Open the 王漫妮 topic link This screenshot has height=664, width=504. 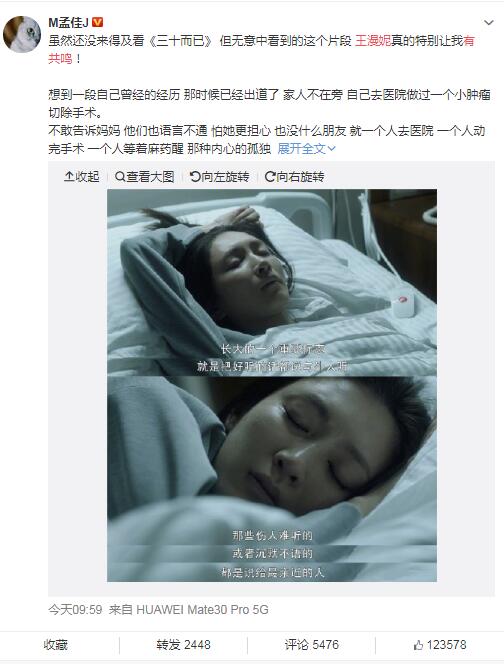[373, 41]
